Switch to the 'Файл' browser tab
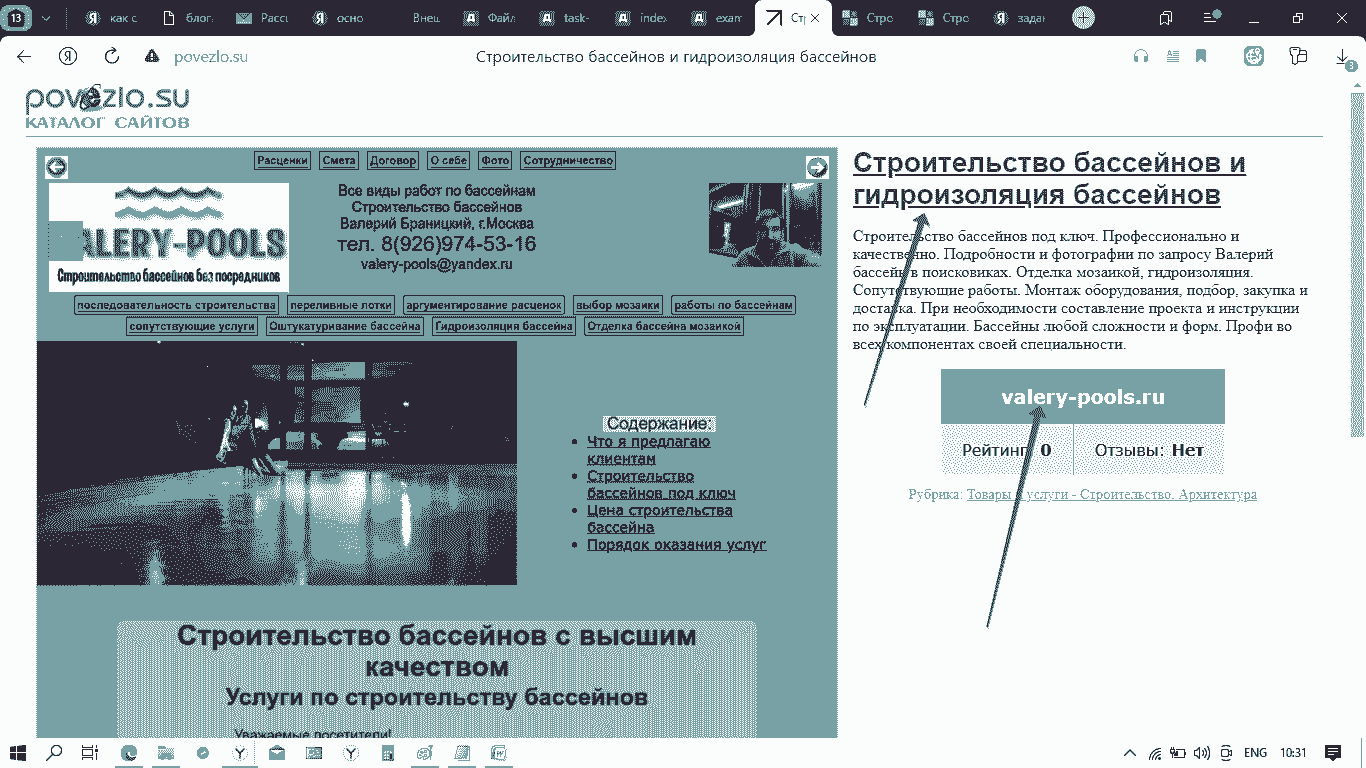Screen dimensions: 1366x768 coord(490,18)
